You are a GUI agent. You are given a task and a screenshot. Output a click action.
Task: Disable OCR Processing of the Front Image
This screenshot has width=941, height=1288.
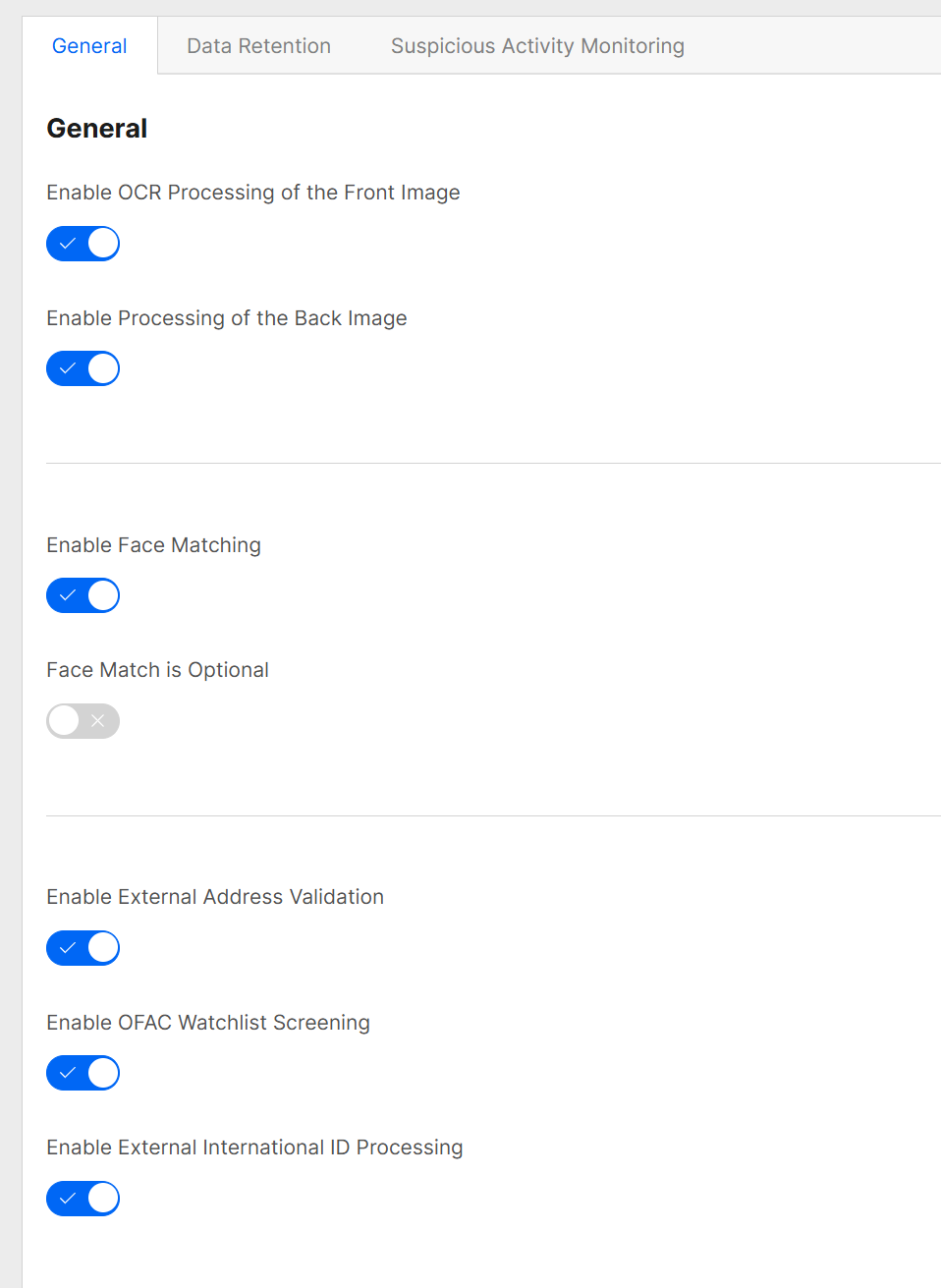(x=83, y=244)
